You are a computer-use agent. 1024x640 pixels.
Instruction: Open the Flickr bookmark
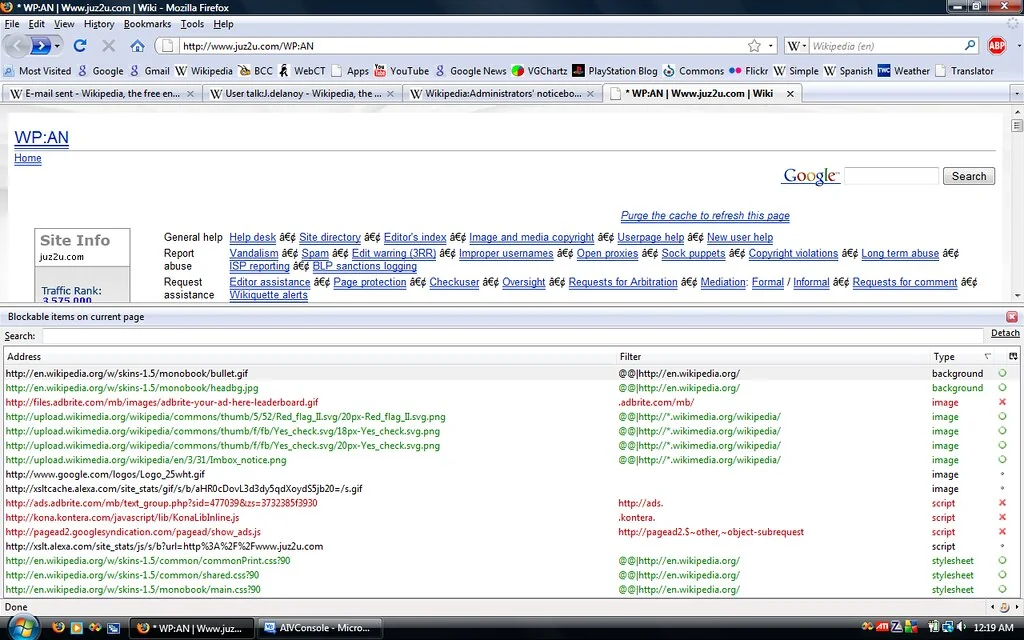coord(748,71)
